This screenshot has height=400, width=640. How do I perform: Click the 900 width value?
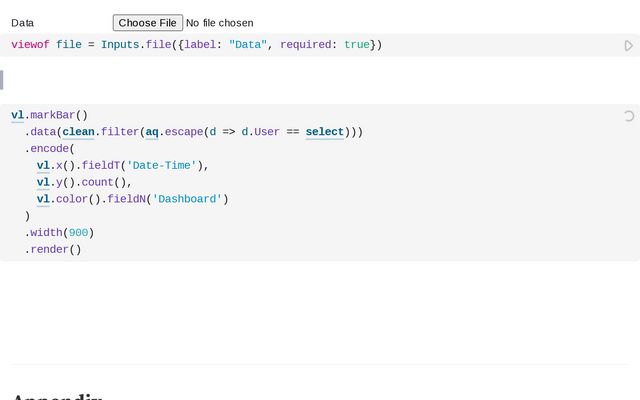click(78, 233)
